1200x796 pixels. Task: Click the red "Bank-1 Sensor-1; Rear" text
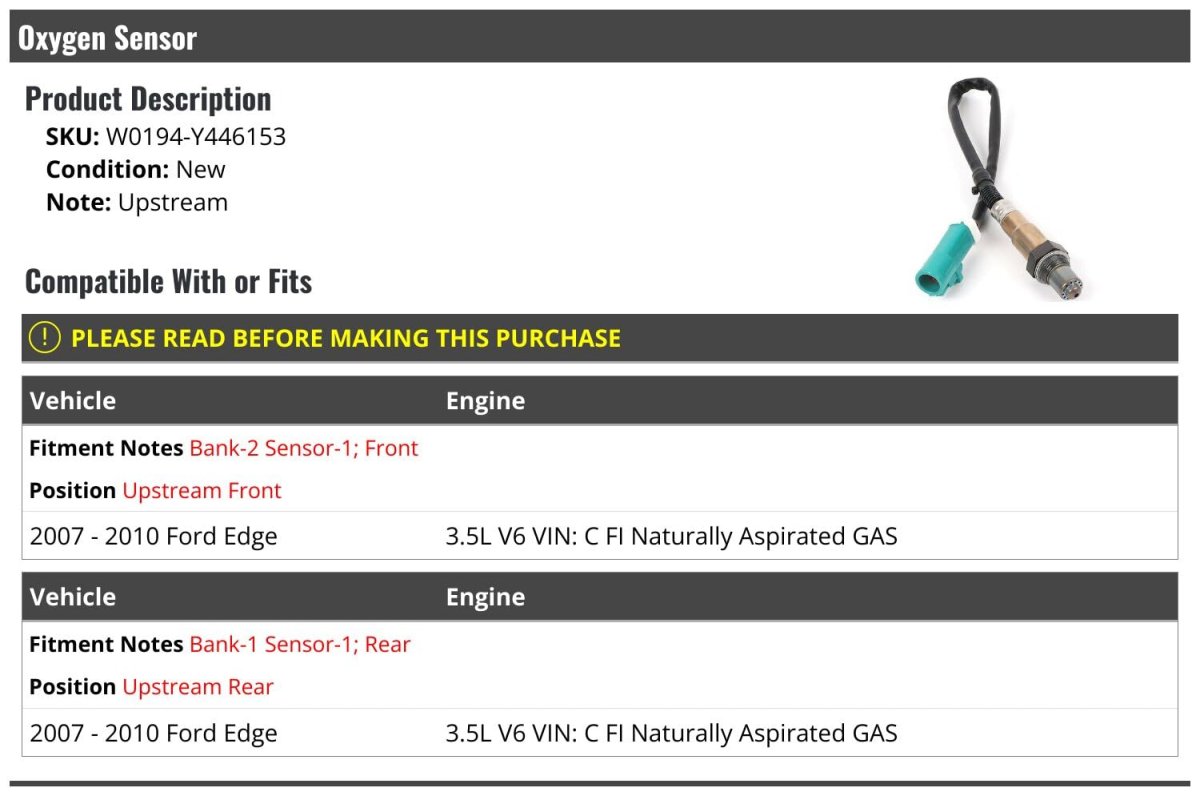point(300,644)
